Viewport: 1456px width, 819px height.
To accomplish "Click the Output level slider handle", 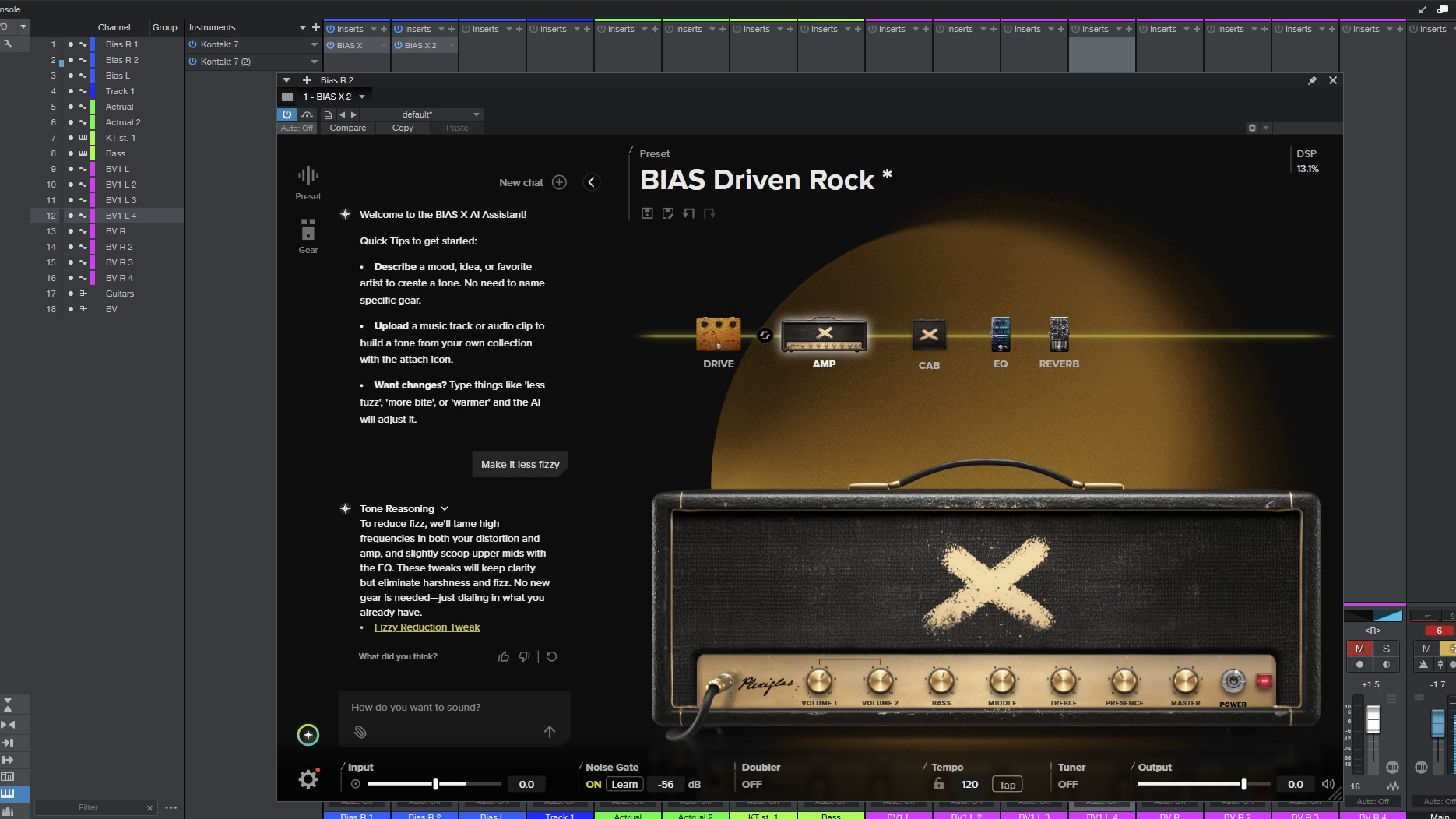I will click(x=1243, y=784).
